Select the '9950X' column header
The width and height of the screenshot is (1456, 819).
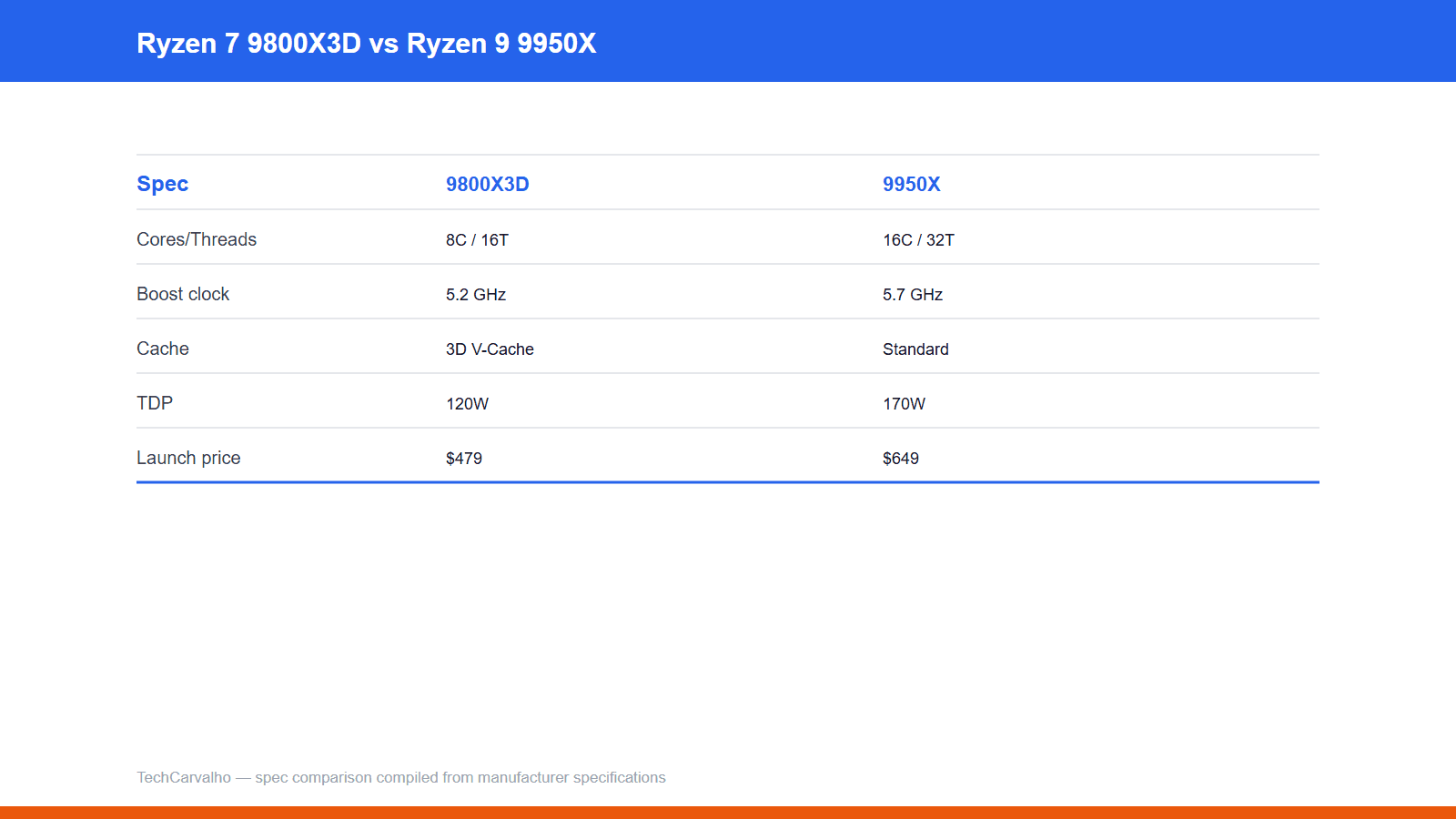[x=912, y=184]
